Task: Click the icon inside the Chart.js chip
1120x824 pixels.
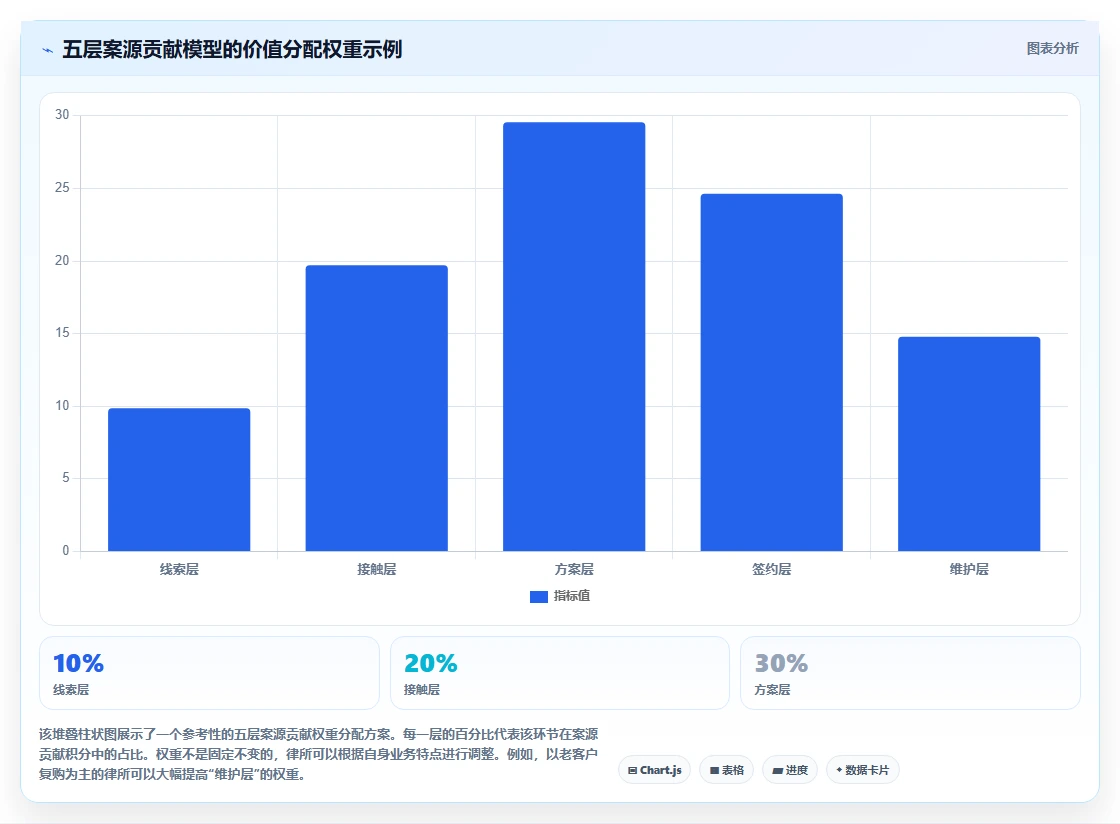Action: click(x=632, y=770)
